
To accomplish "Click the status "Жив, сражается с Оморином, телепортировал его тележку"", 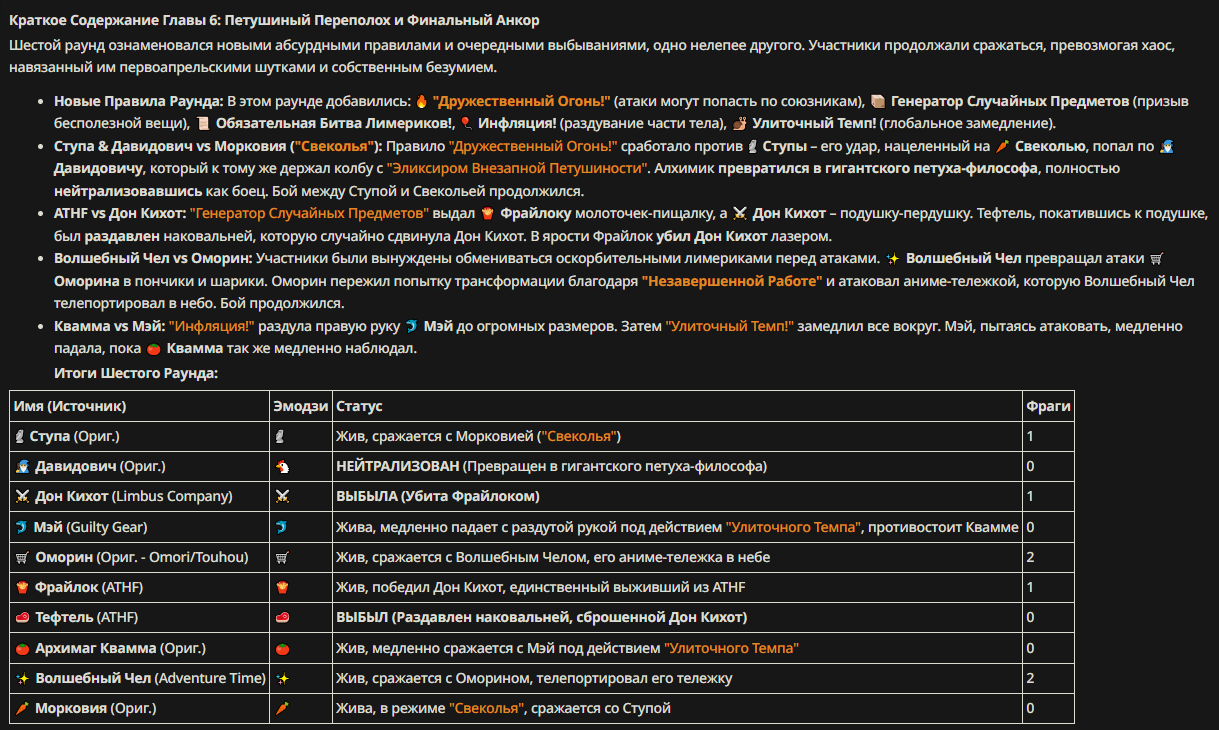I will tap(534, 678).
